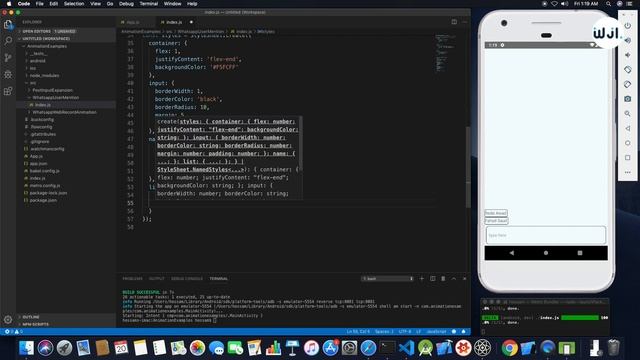Open the Extensions view in activity bar
This screenshot has height=360, width=640.
(x=8, y=91)
